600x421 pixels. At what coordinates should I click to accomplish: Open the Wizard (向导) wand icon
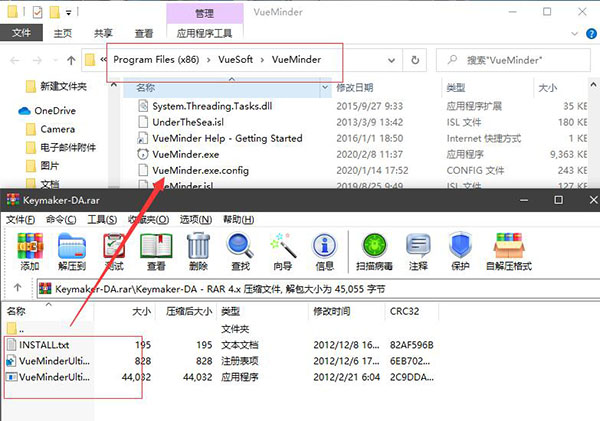coord(282,246)
